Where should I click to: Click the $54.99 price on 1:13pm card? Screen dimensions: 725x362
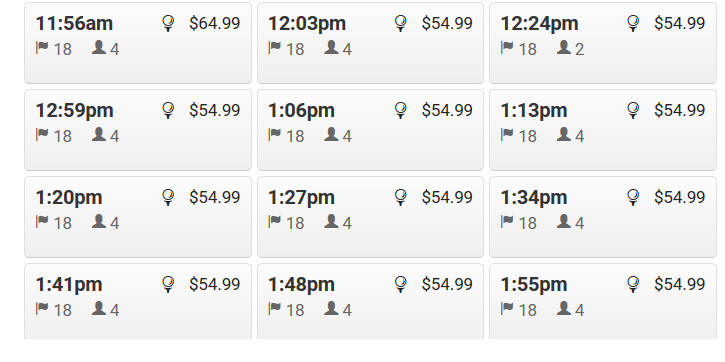click(680, 110)
